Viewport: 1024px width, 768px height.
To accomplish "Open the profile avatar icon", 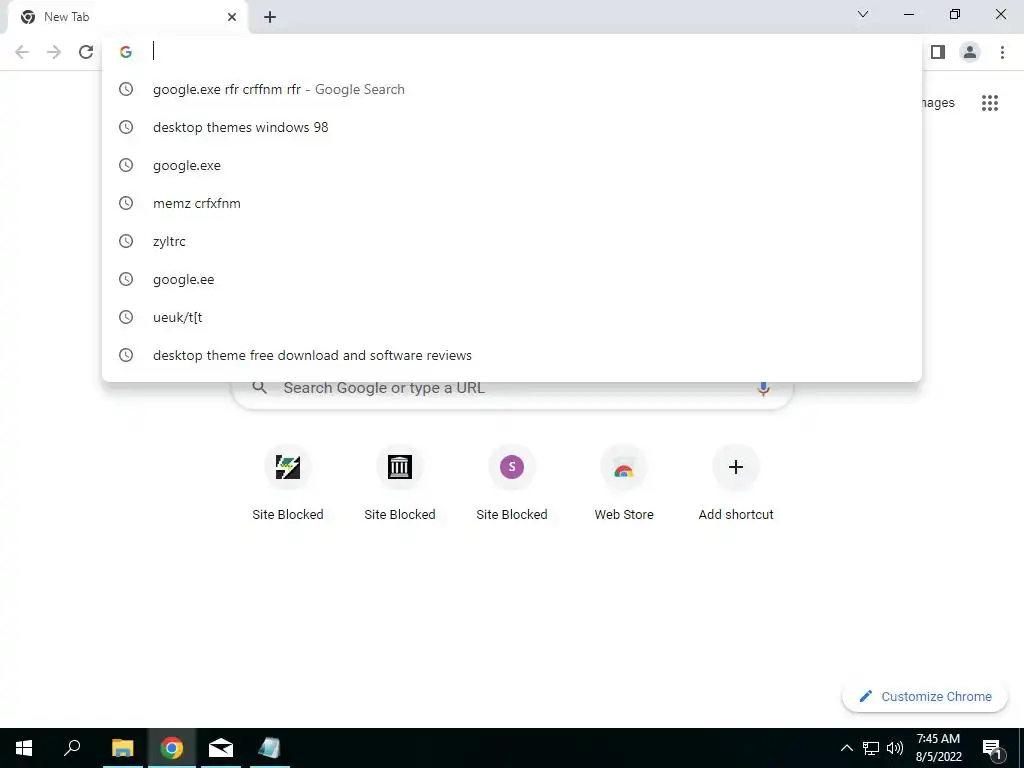I will (x=970, y=52).
